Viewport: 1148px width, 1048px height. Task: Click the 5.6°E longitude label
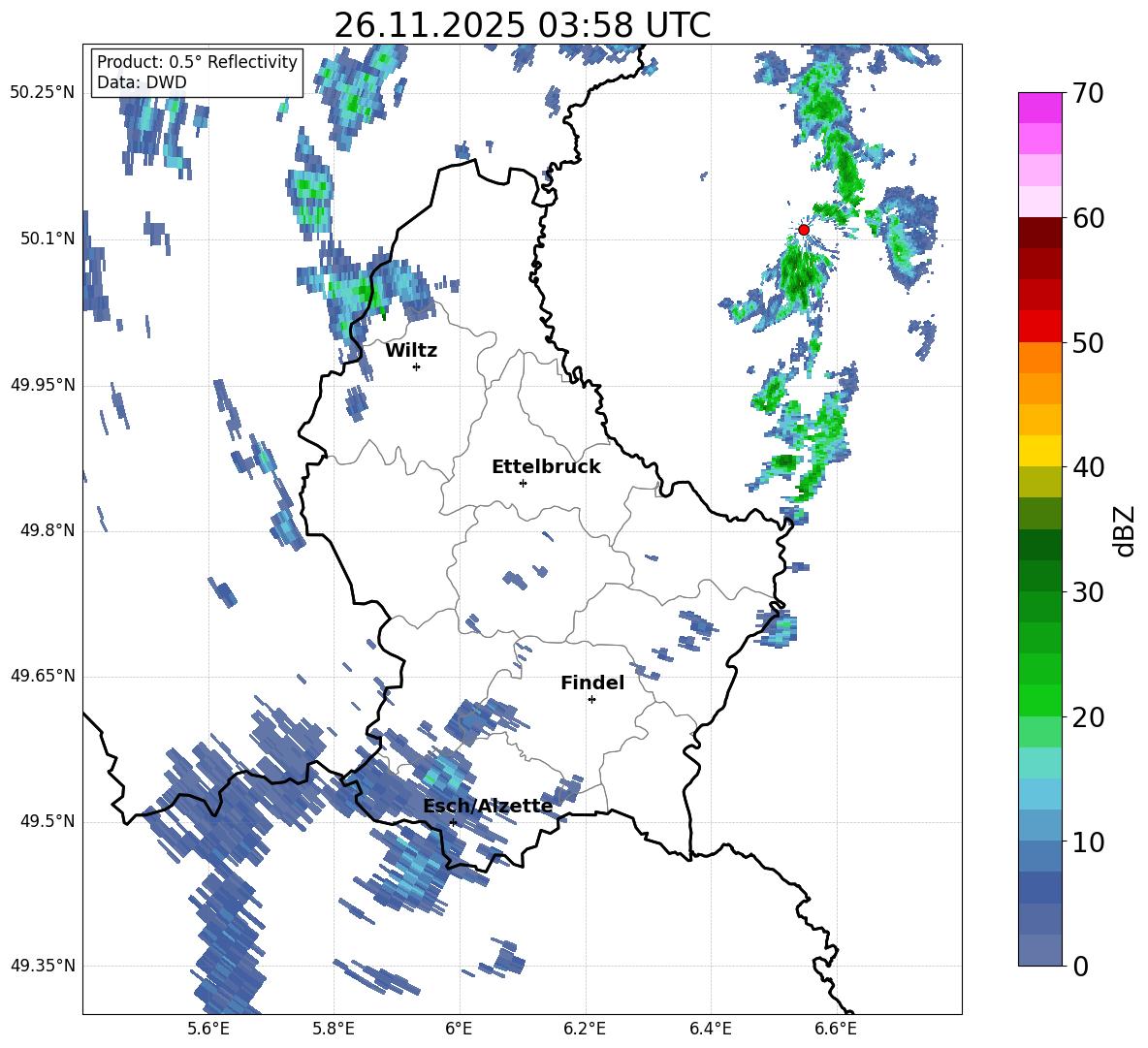pos(208,1029)
